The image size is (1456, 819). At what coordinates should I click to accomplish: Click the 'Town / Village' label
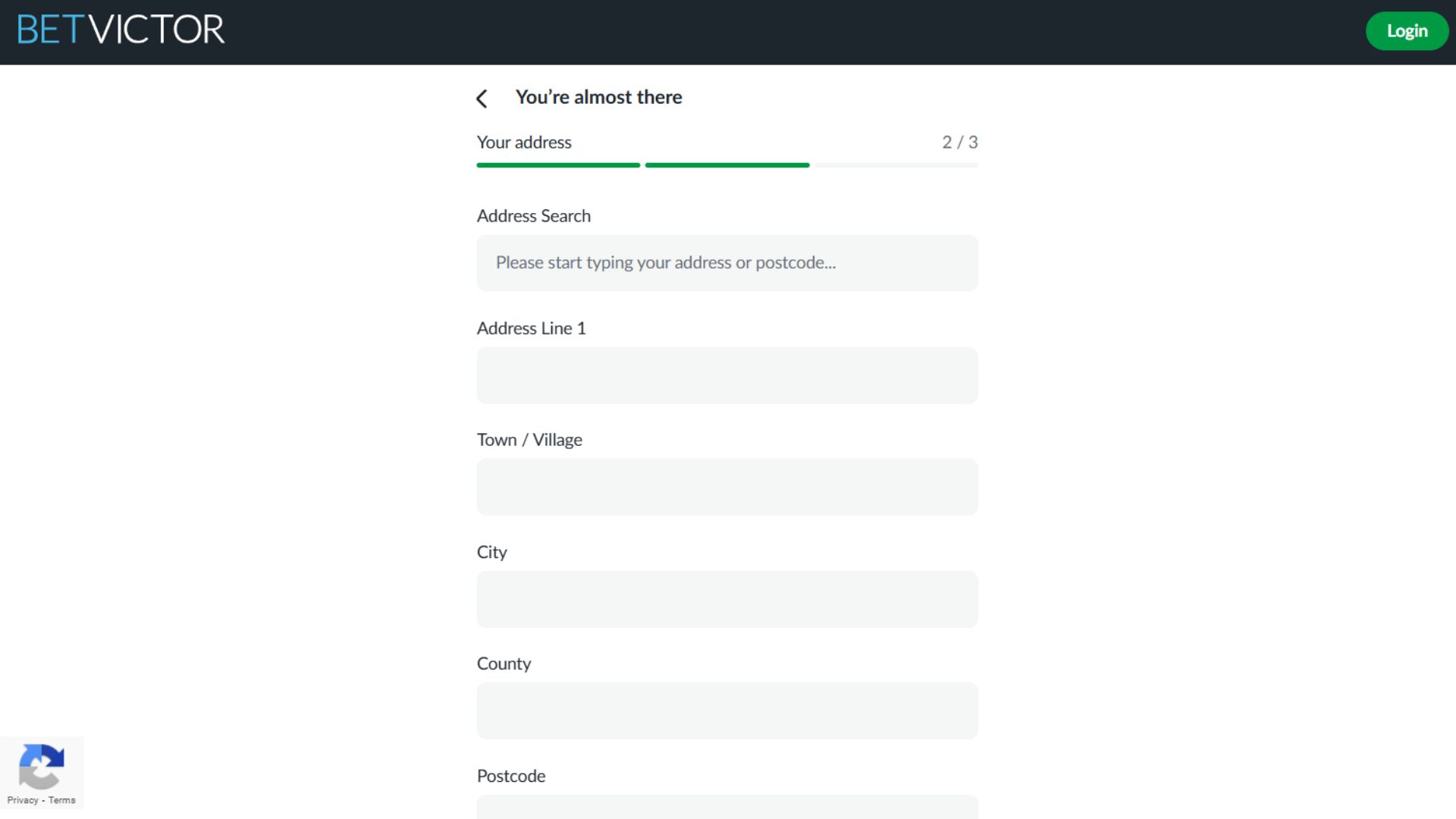click(x=529, y=440)
